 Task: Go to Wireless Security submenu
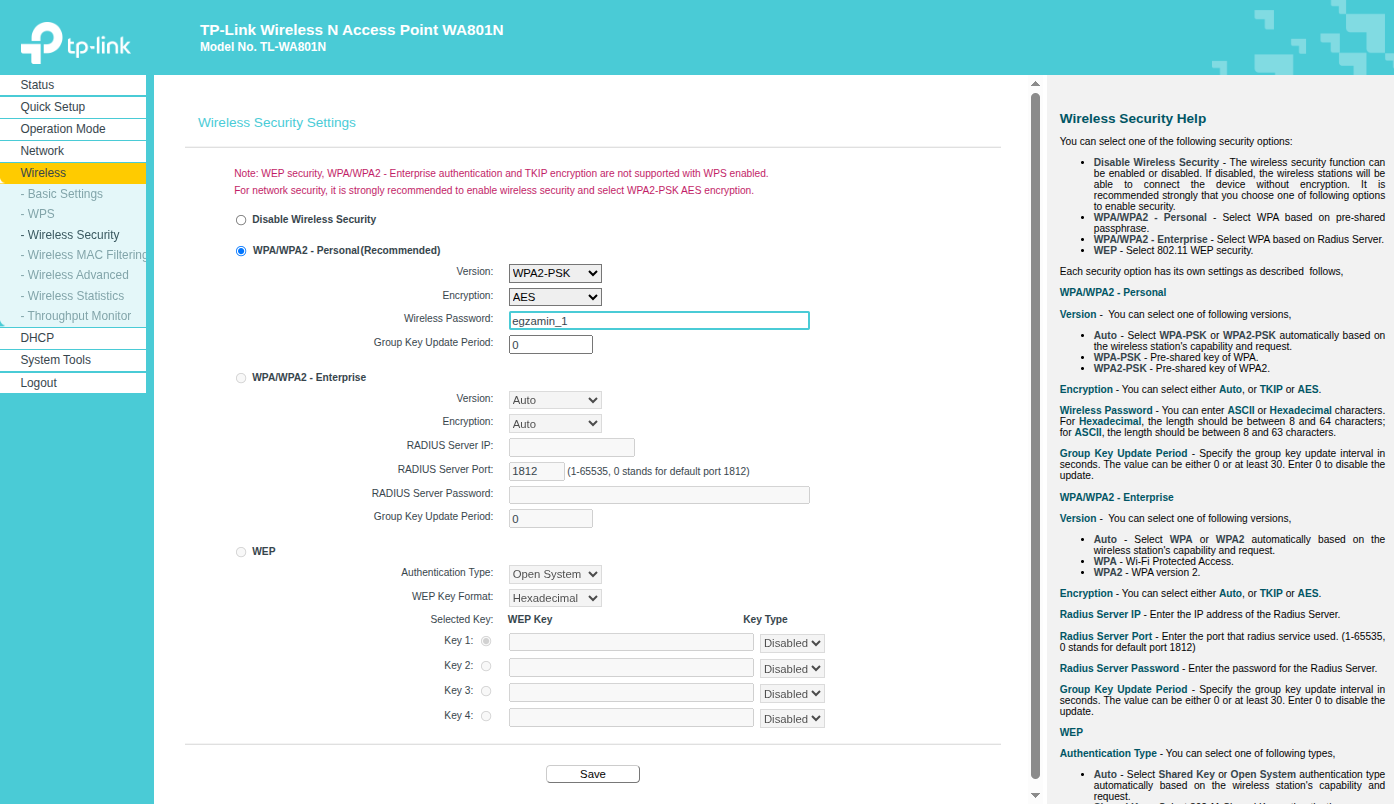click(69, 235)
